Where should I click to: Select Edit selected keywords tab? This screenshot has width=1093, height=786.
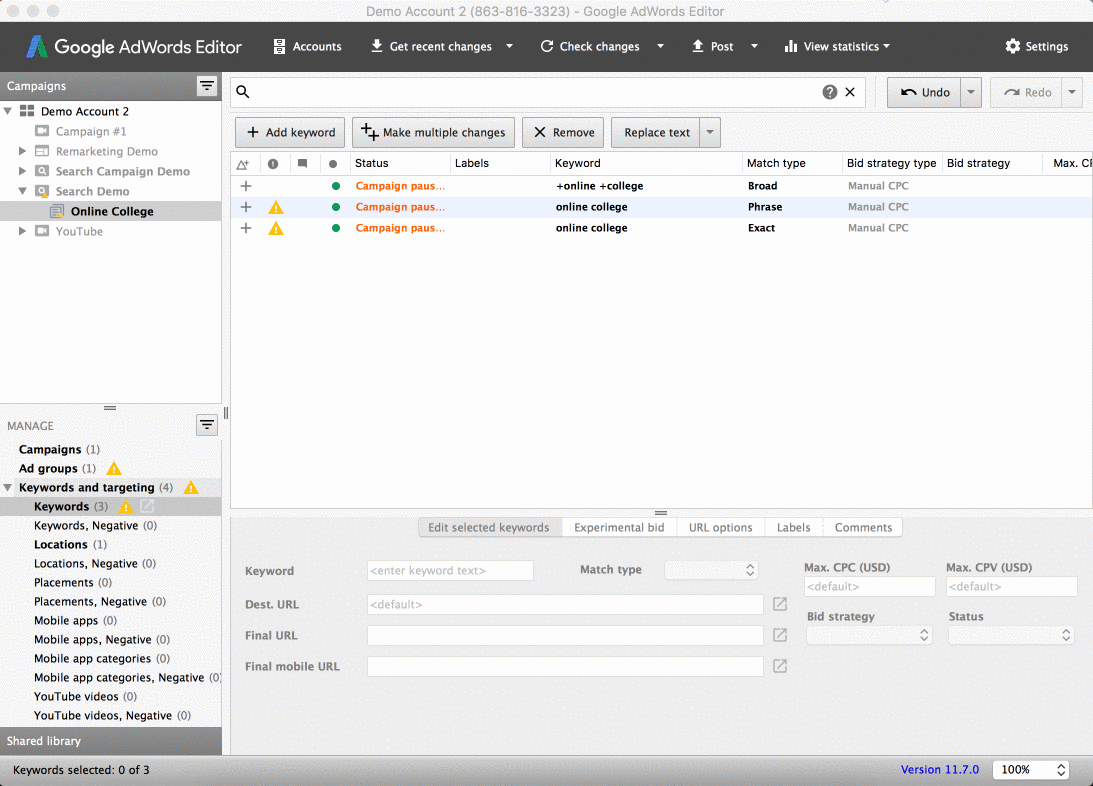click(x=489, y=527)
